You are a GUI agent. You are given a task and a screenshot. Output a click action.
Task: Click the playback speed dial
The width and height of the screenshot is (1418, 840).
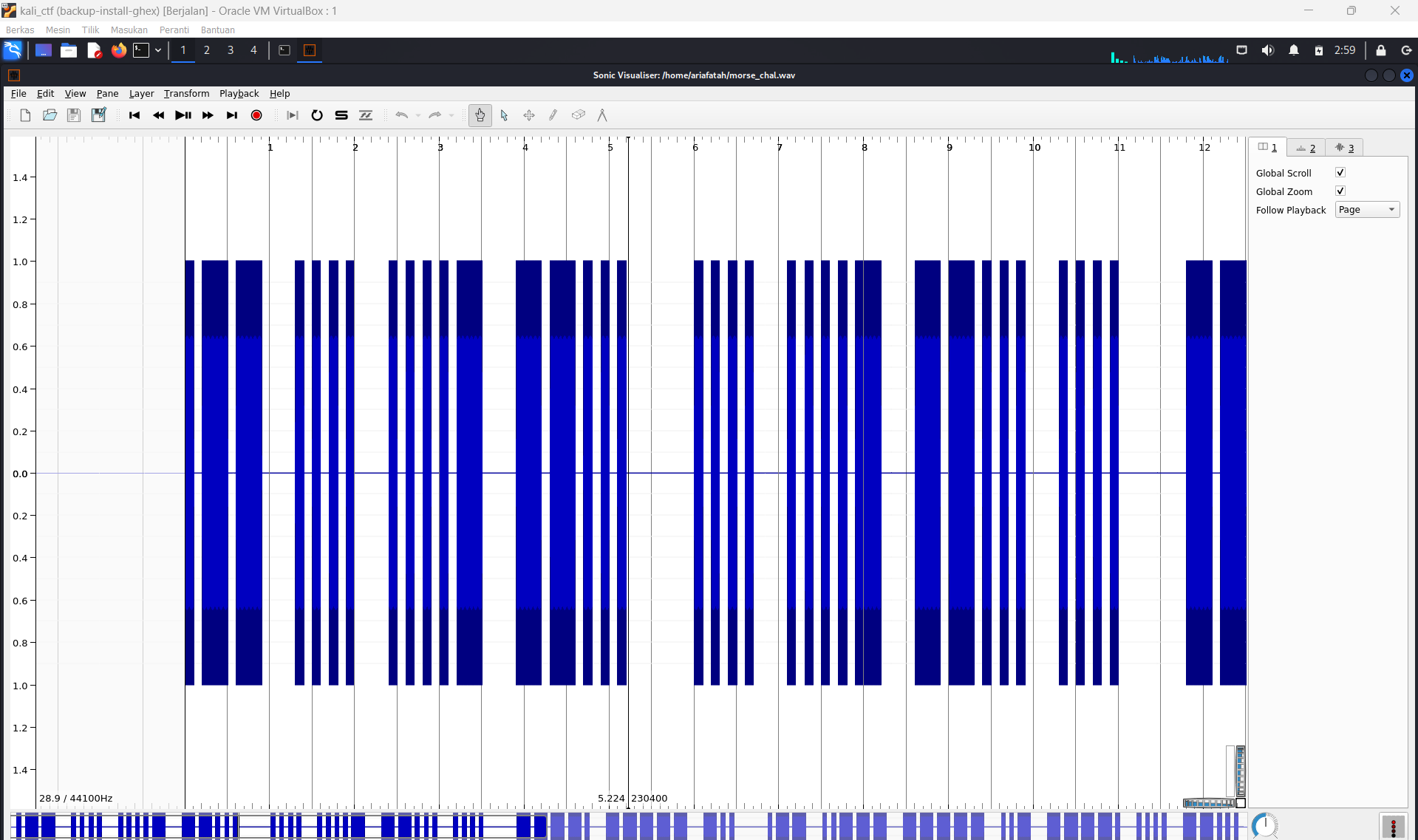1264,825
